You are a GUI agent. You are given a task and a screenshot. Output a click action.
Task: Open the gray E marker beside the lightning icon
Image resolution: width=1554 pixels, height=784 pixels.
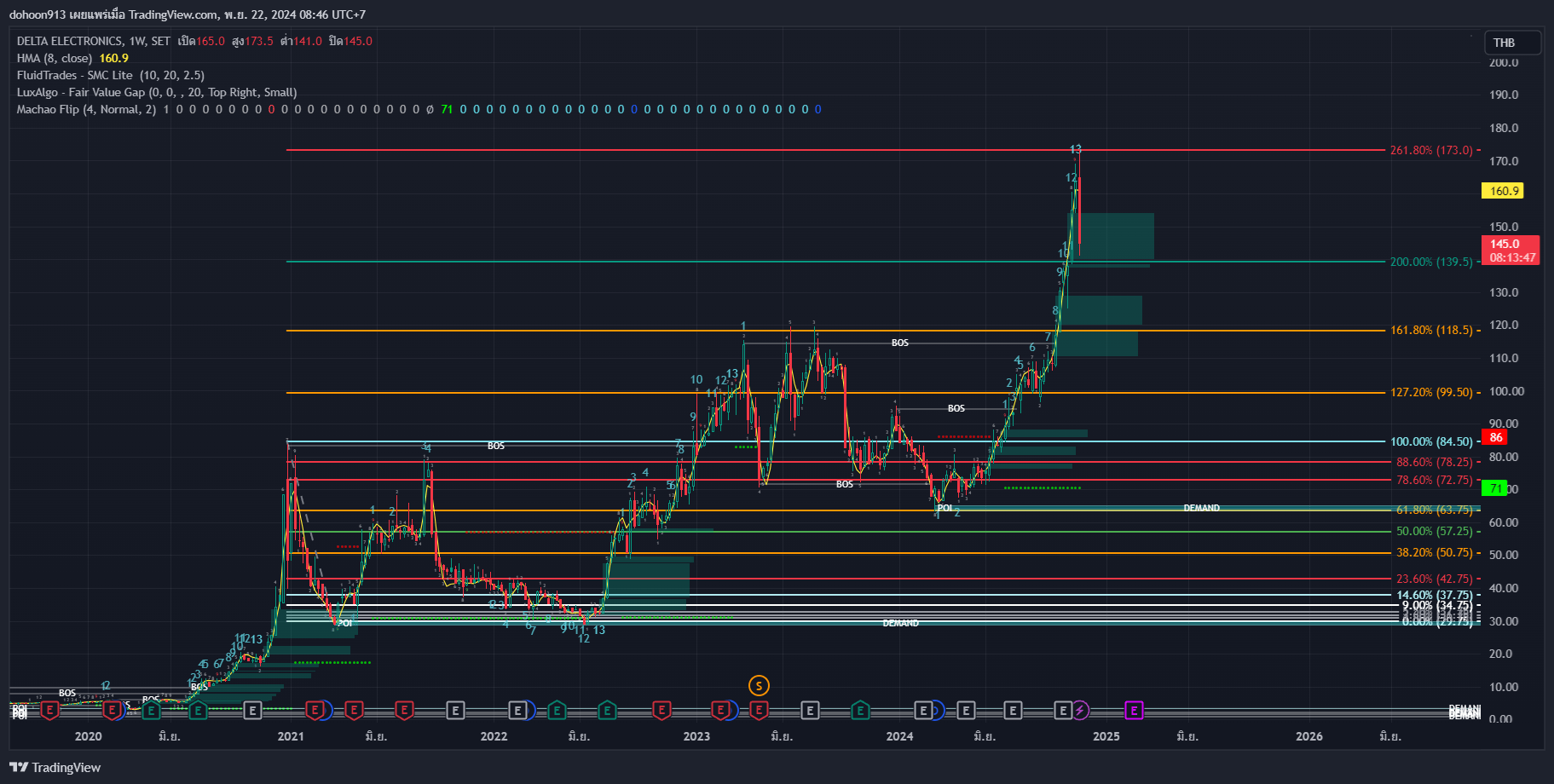[1062, 710]
